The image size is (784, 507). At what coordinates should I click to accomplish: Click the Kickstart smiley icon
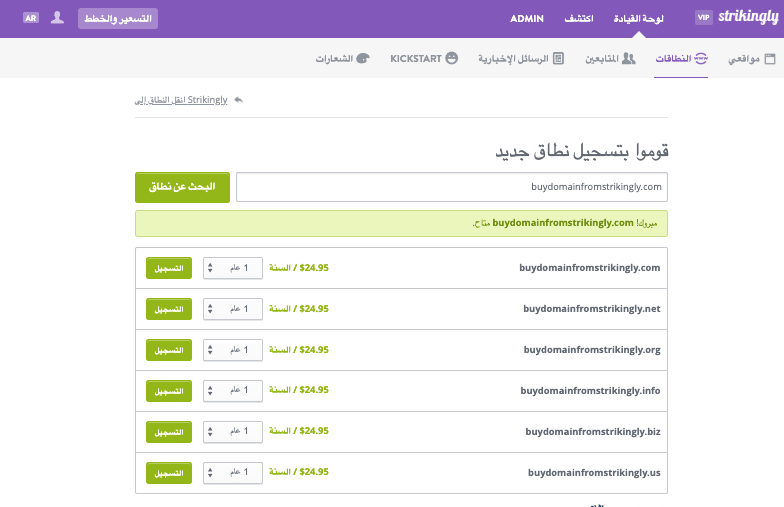452,58
